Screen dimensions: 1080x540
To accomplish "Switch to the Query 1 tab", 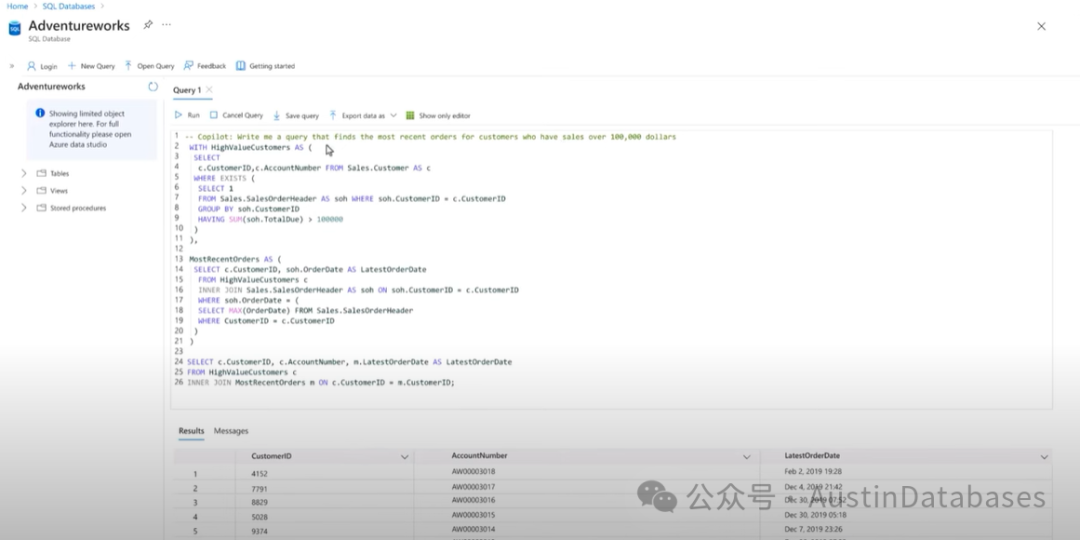I will [187, 90].
